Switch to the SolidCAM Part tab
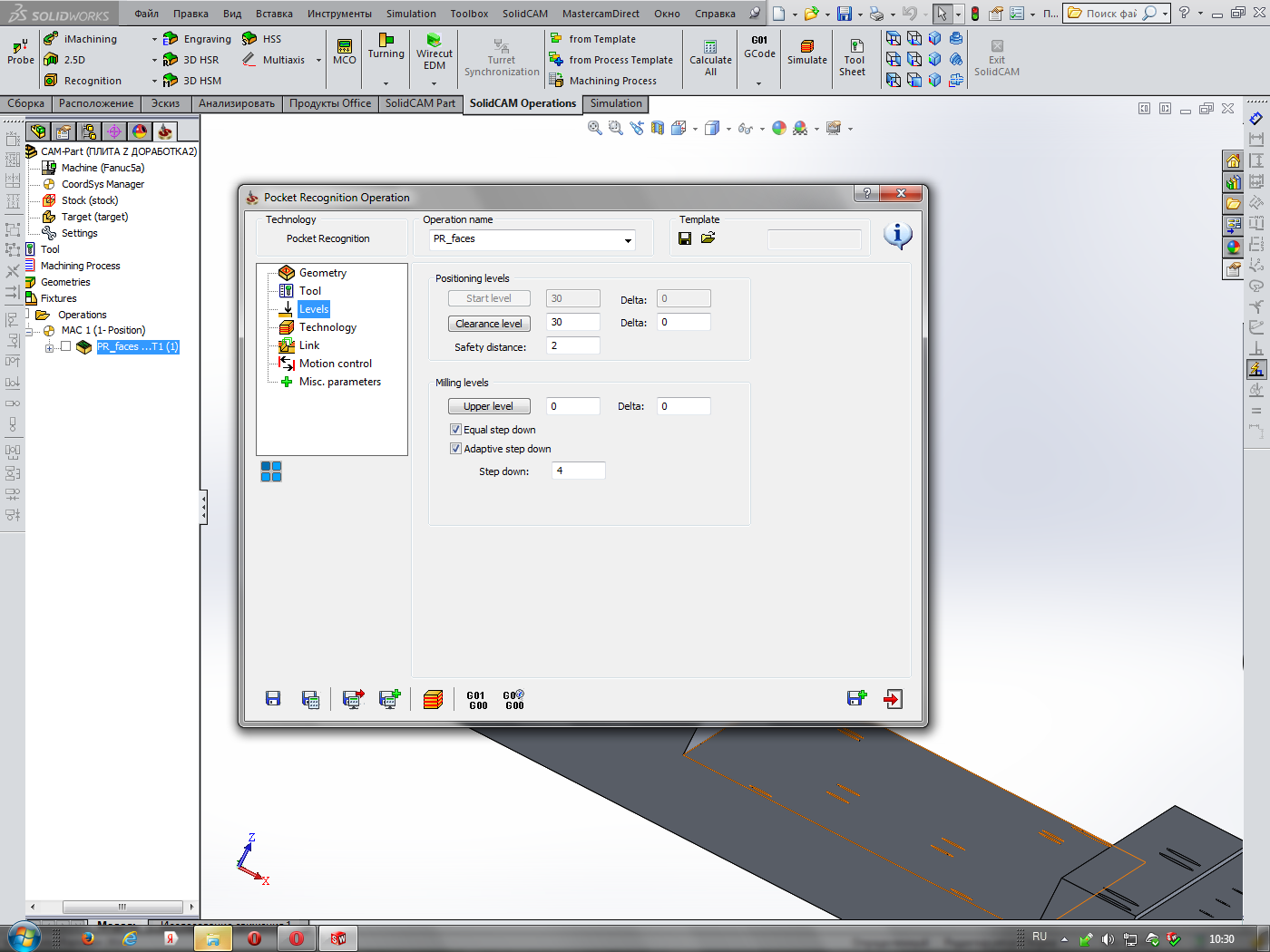Screen dimensions: 1270x952 pos(420,103)
